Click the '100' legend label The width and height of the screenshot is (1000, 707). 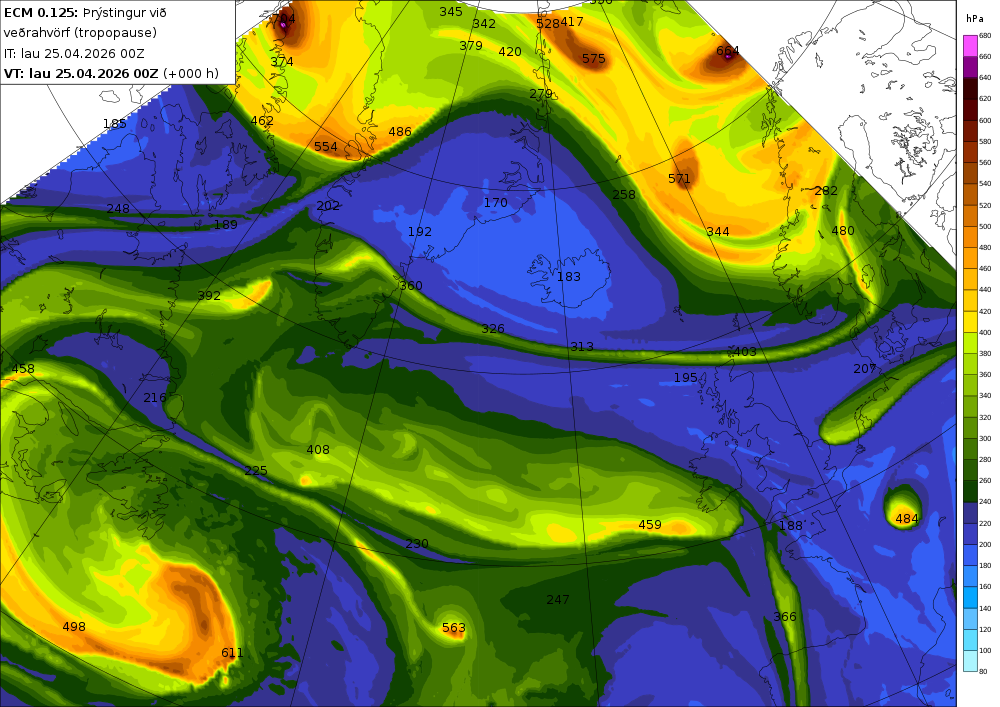pyautogui.click(x=985, y=651)
